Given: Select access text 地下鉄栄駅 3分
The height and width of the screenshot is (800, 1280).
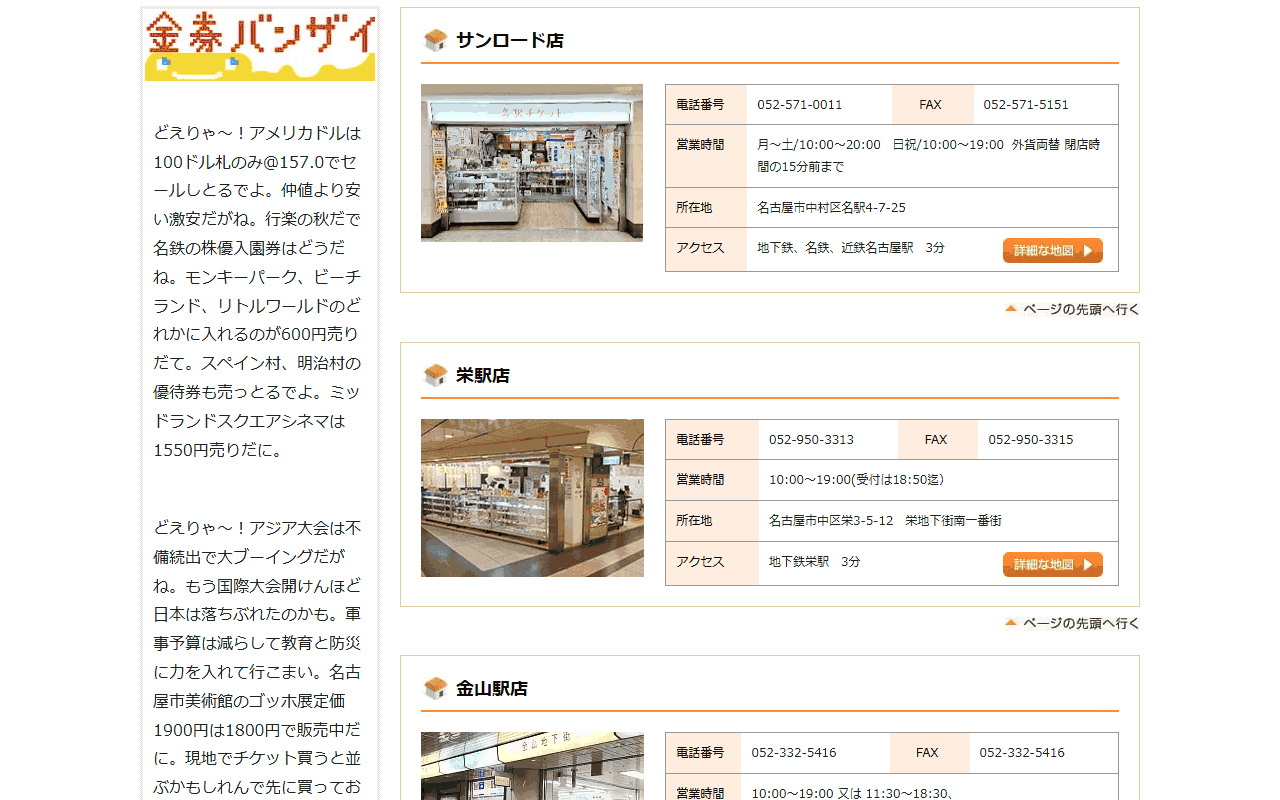Looking at the screenshot, I should 814,562.
